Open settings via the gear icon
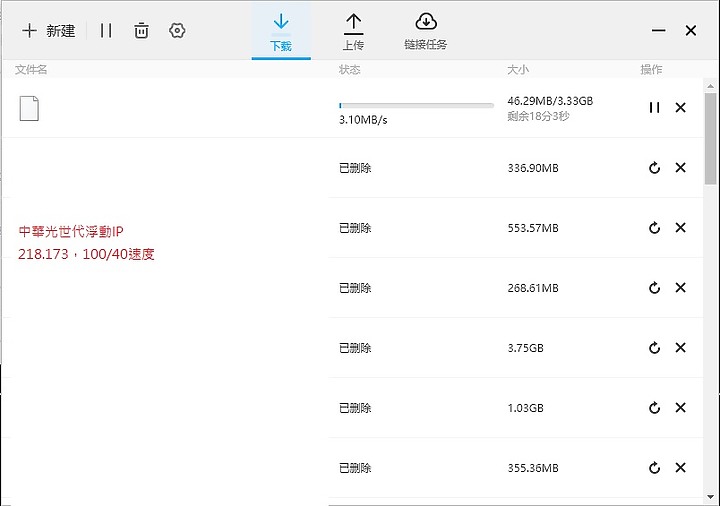 click(177, 31)
